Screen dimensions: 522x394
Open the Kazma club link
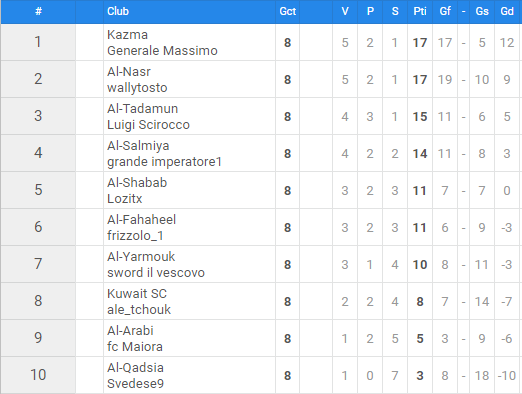127,35
